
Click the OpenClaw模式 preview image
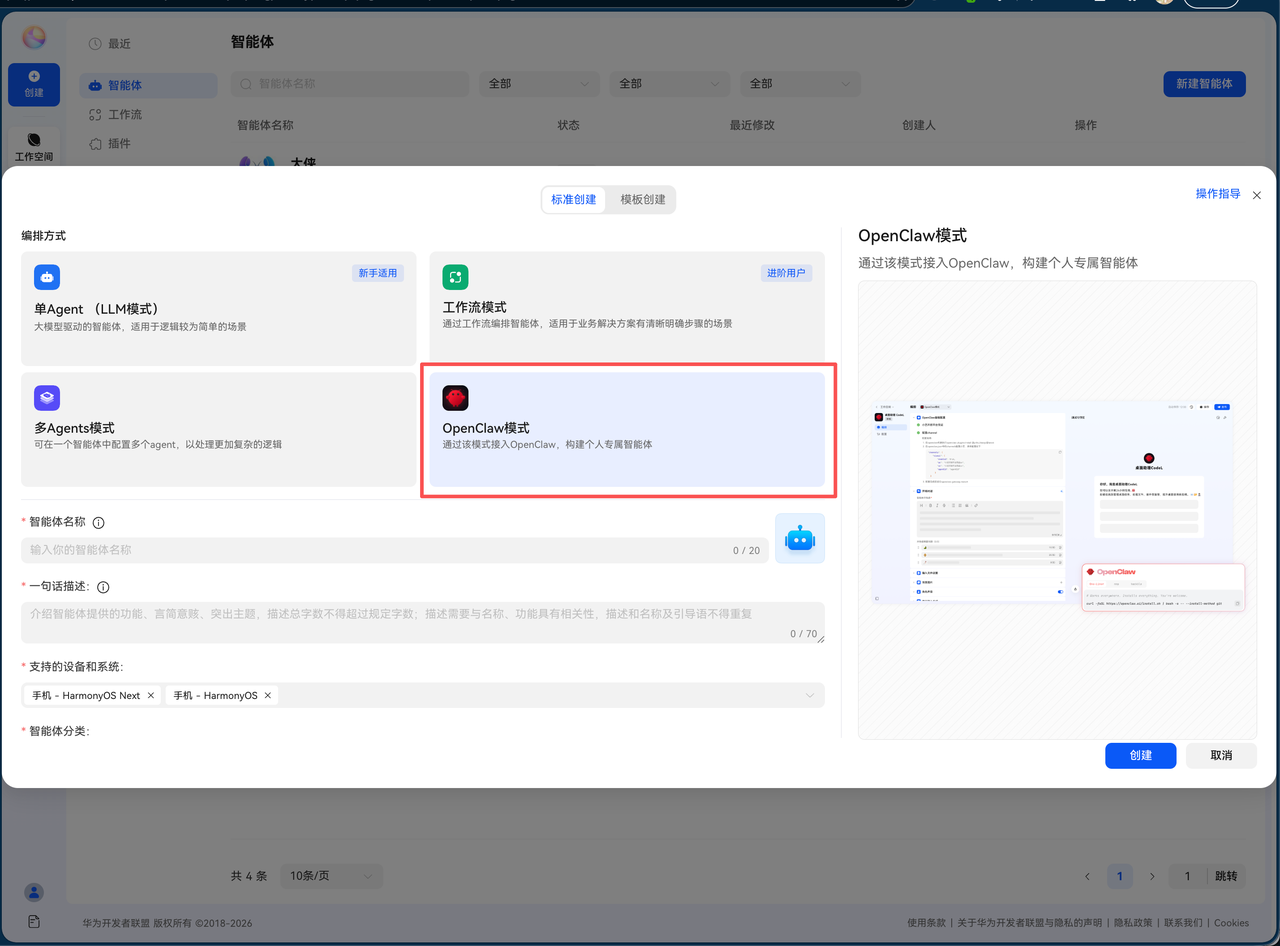tap(1057, 510)
